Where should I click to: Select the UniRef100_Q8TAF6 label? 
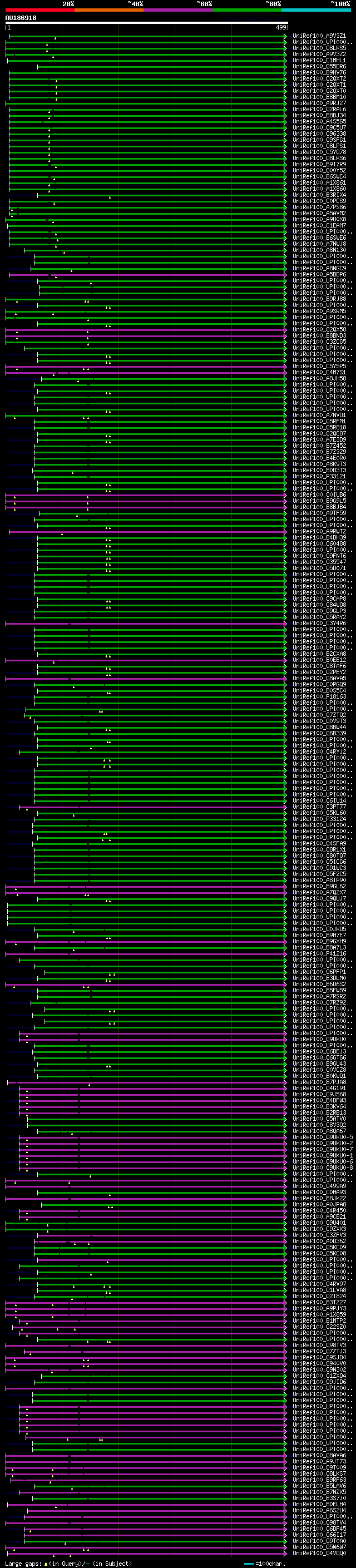click(x=319, y=666)
